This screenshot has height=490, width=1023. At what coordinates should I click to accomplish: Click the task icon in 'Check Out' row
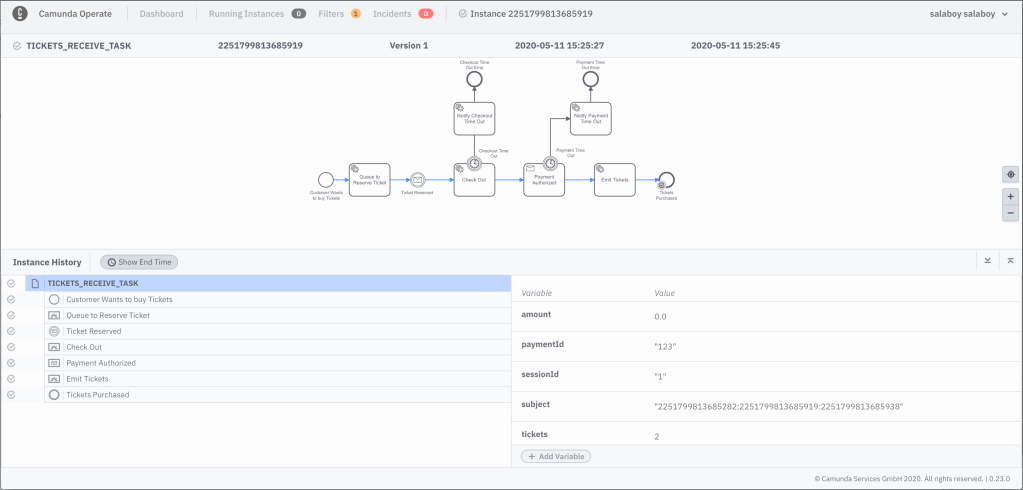pos(54,347)
